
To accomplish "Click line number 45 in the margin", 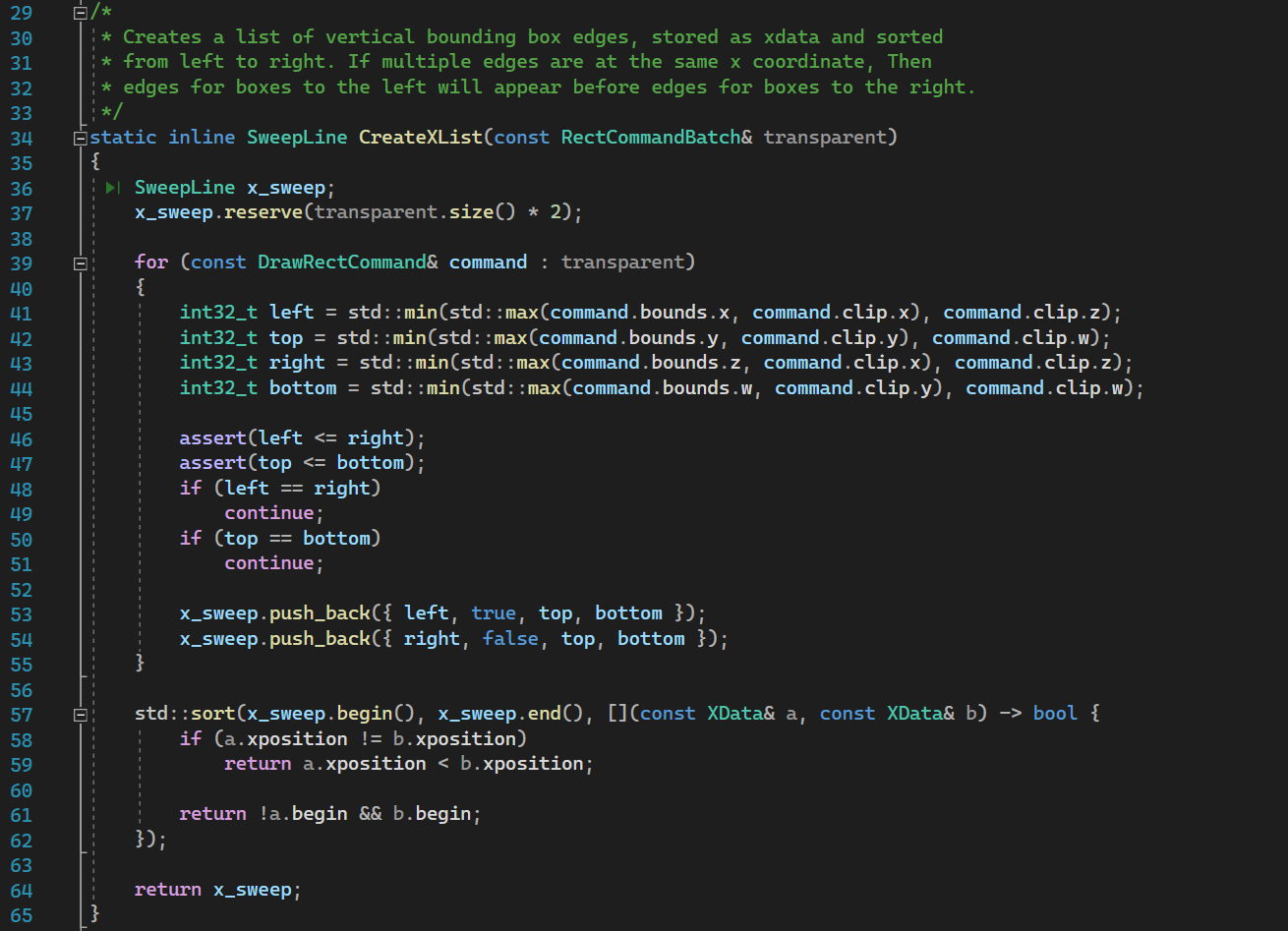I will 21,414.
